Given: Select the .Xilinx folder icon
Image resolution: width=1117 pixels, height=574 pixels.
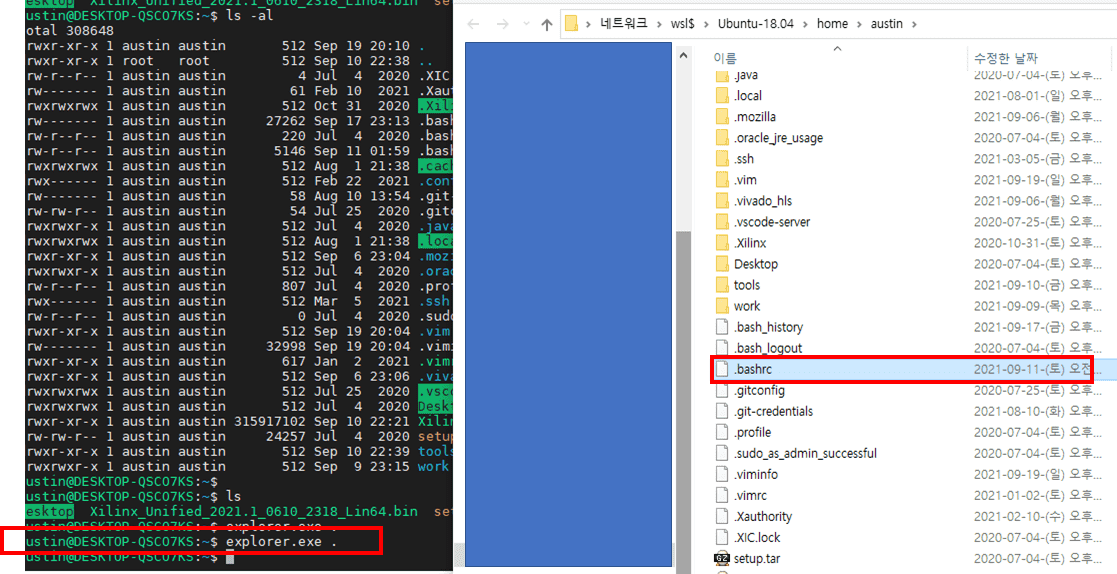Looking at the screenshot, I should (x=722, y=243).
